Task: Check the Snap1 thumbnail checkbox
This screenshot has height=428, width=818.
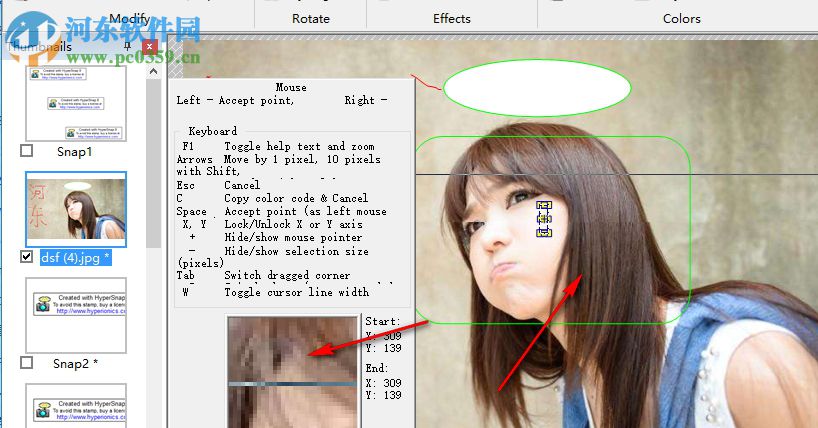Action: tap(27, 151)
